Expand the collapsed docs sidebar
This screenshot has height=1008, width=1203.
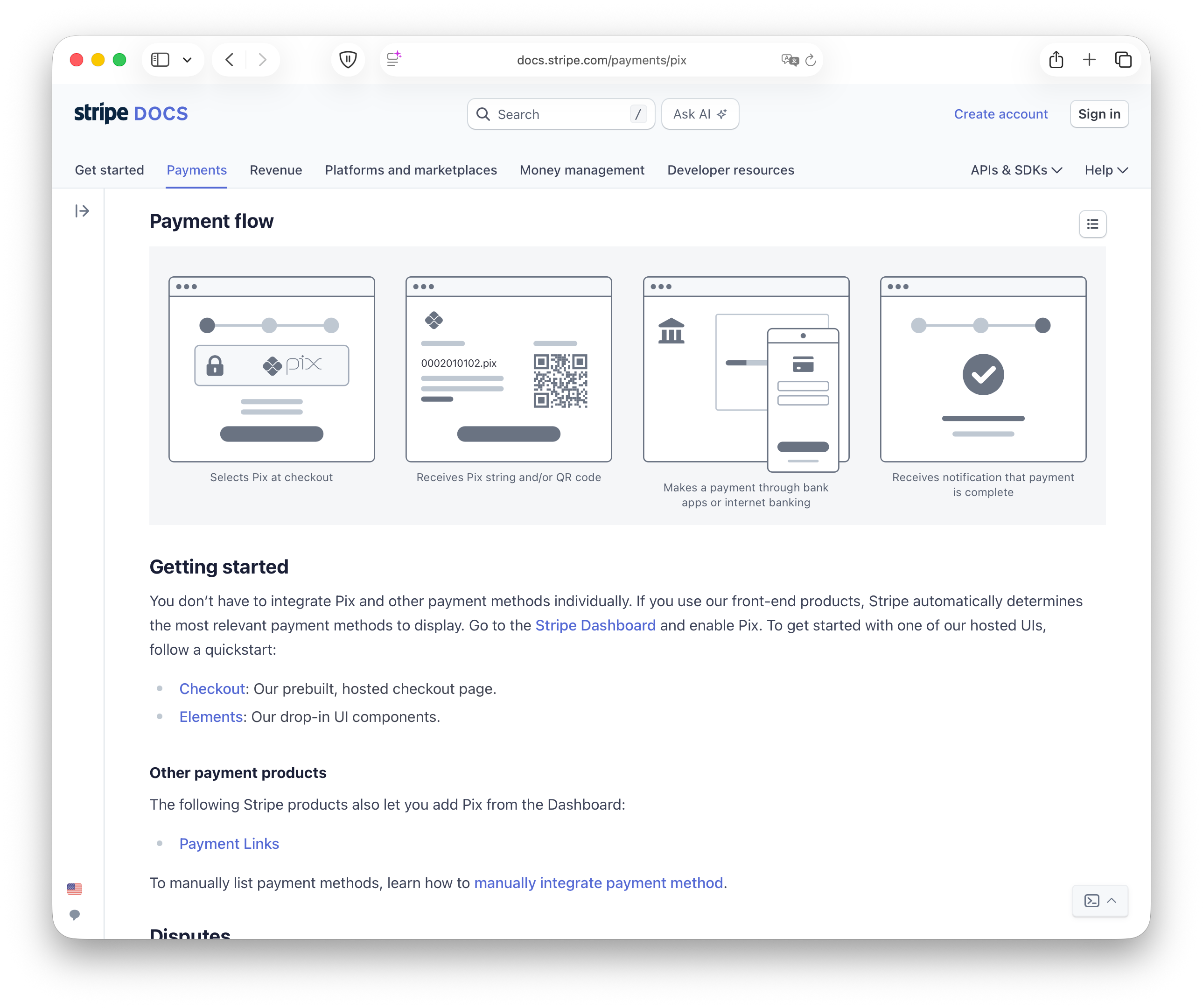point(82,211)
